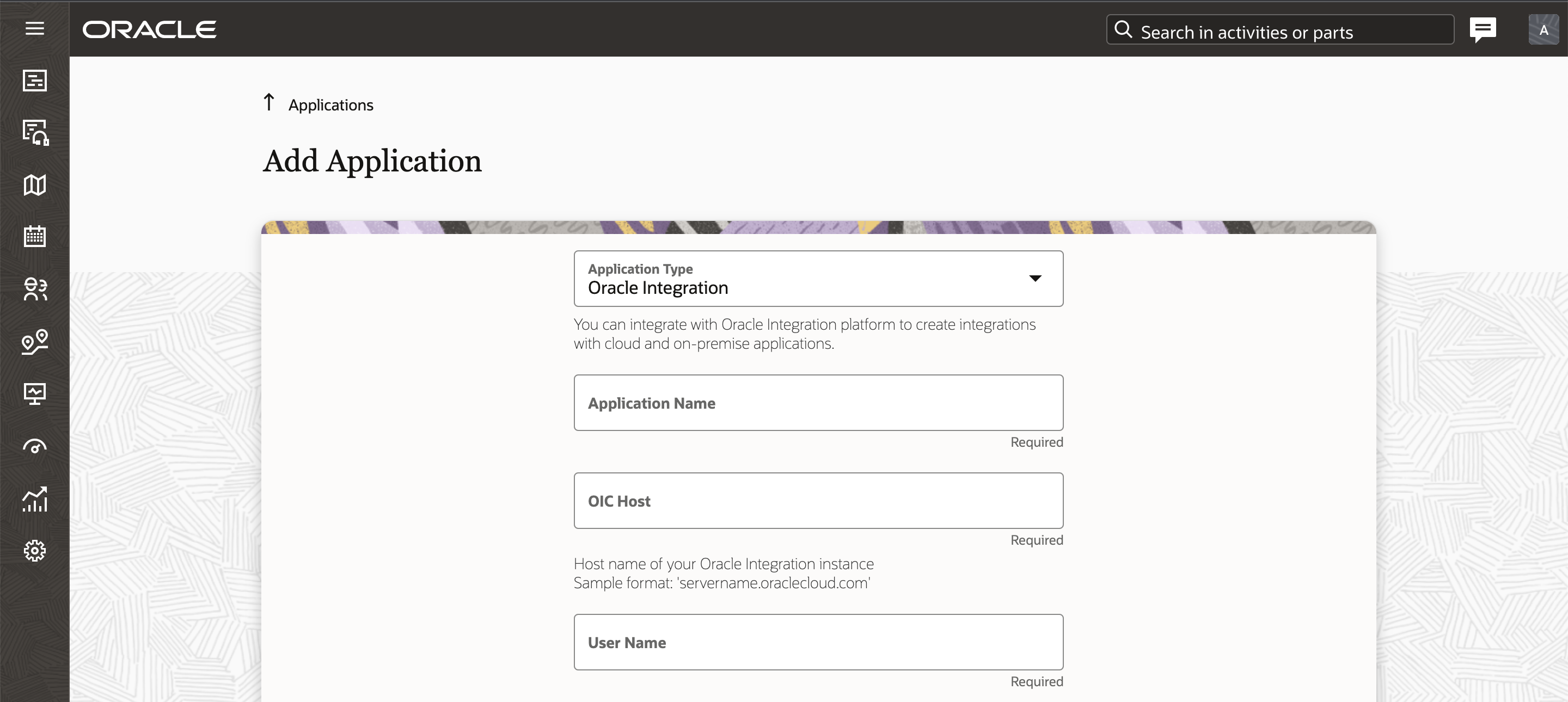Open the configuration gear icon
Viewport: 1568px width, 702px height.
[35, 551]
